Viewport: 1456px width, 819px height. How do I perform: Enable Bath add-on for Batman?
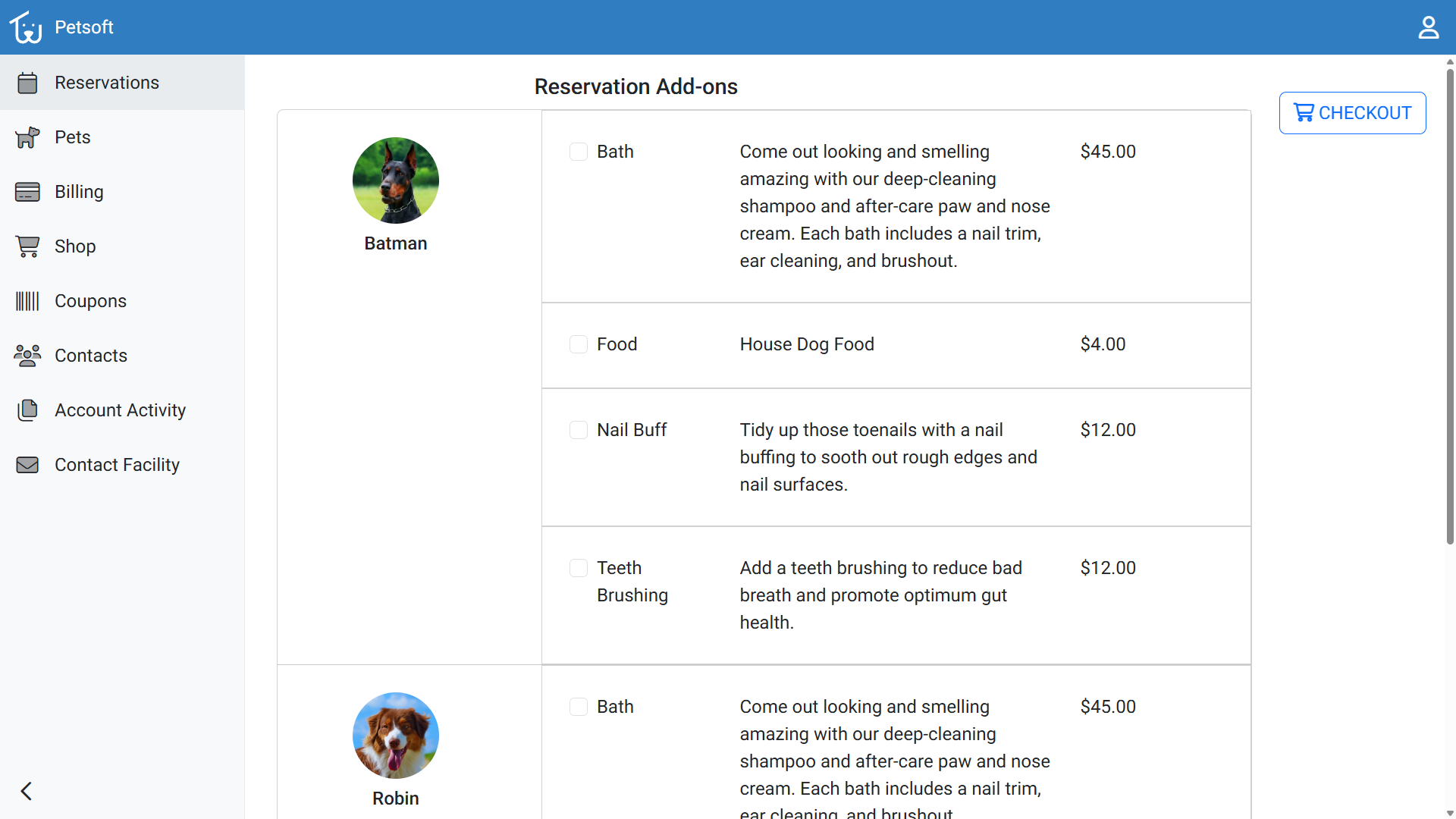(579, 152)
